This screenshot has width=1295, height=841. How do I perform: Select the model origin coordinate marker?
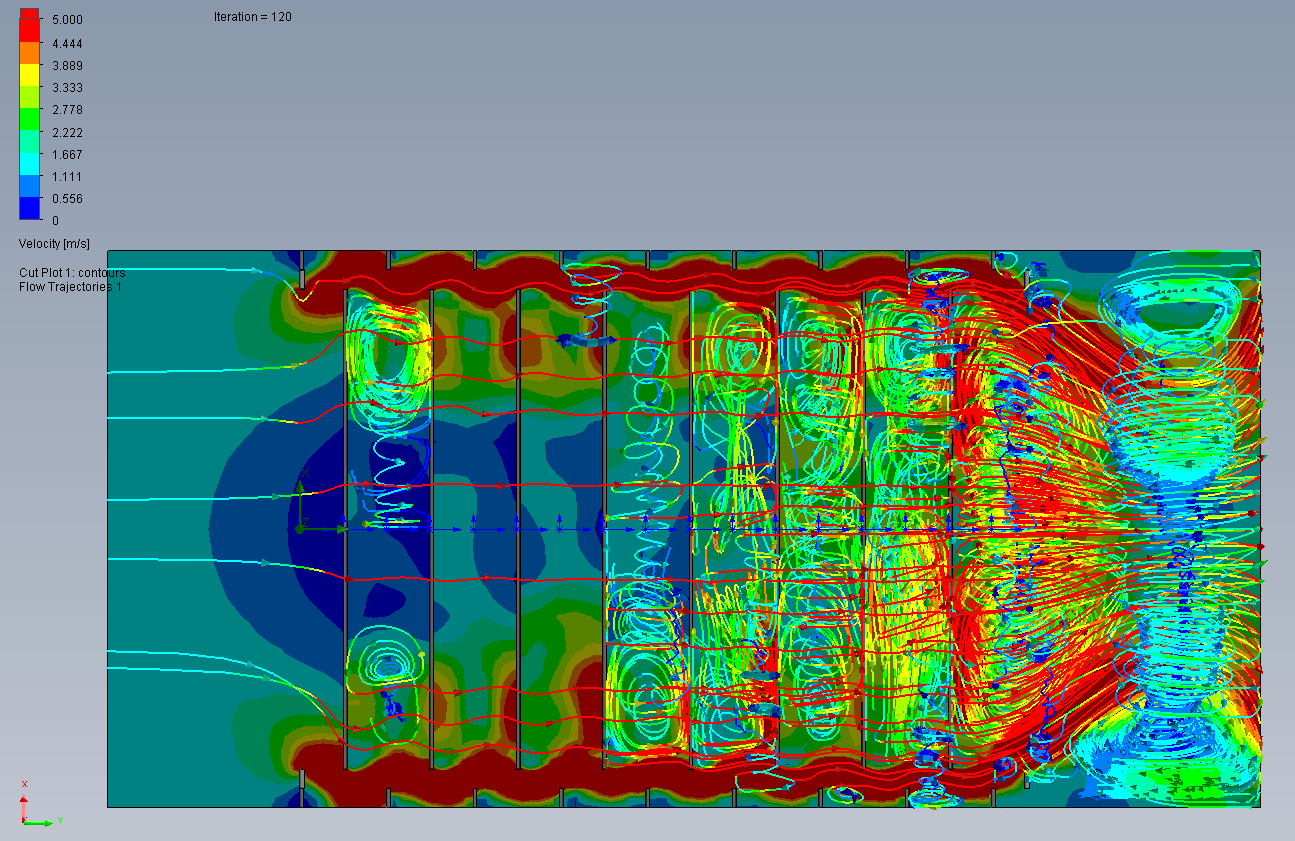[x=299, y=528]
